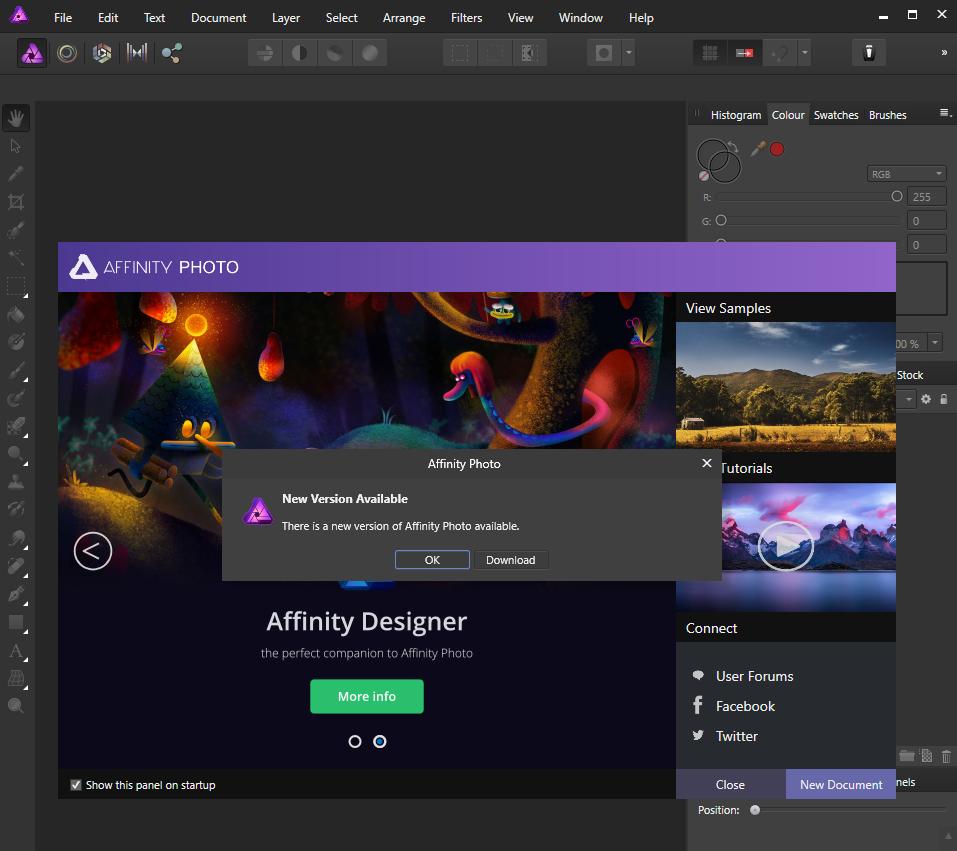Expand Quick Mask options arrow
The image size is (957, 851).
[x=629, y=53]
